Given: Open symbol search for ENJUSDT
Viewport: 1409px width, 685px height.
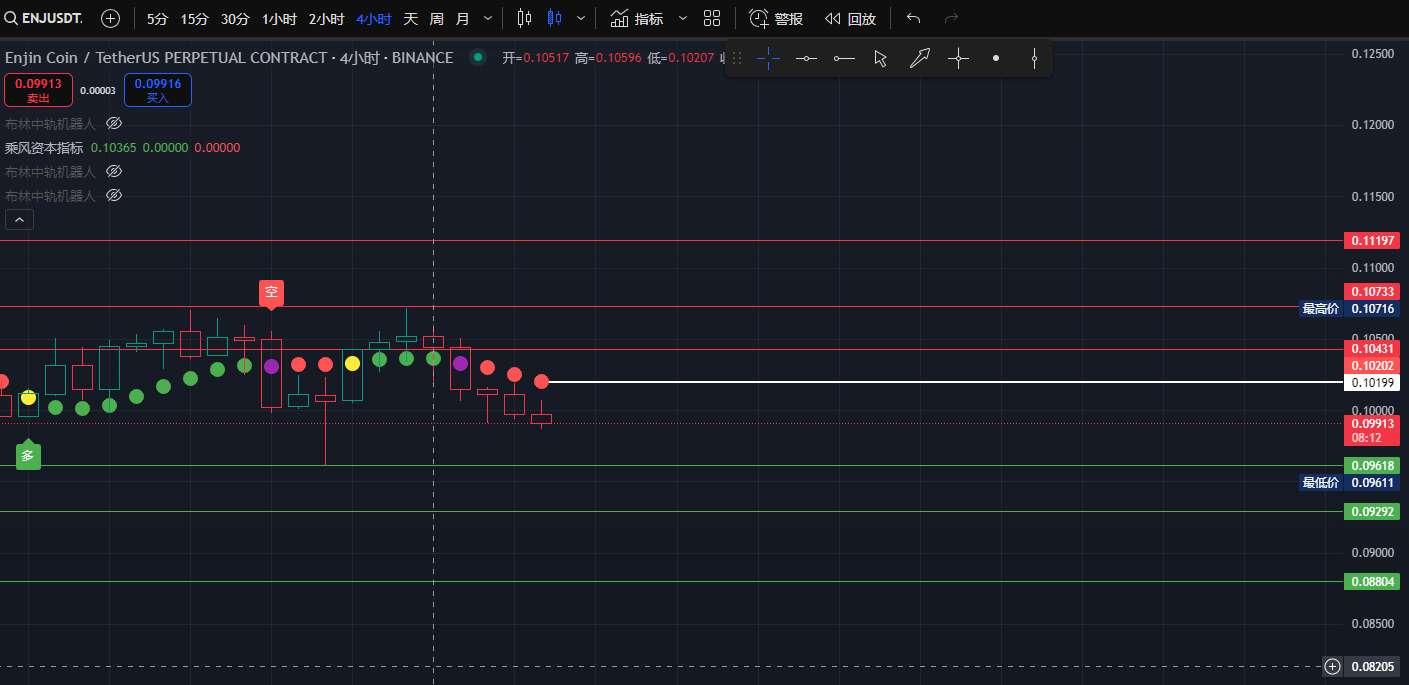Looking at the screenshot, I should 44,18.
